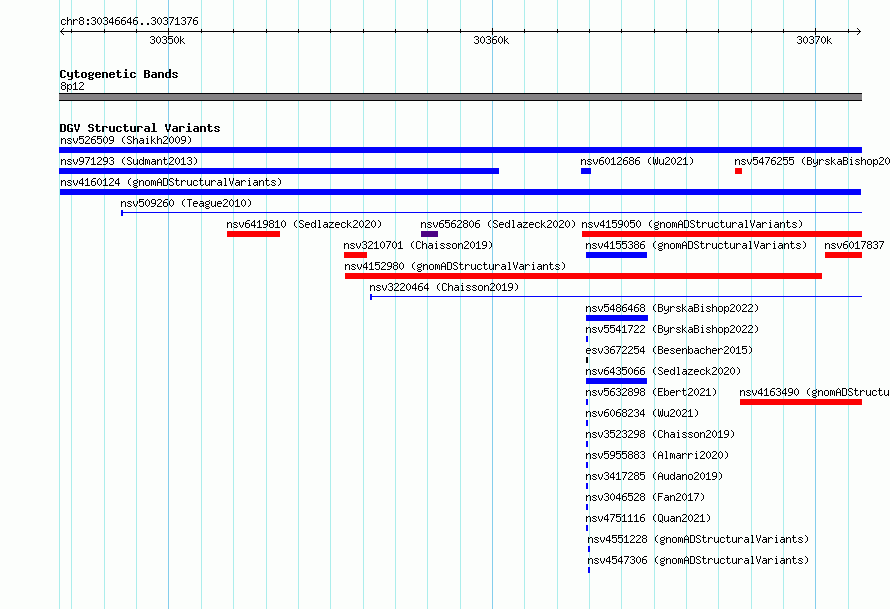This screenshot has width=890, height=609.
Task: Click the nsv4152980 long red bar
Action: [583, 276]
